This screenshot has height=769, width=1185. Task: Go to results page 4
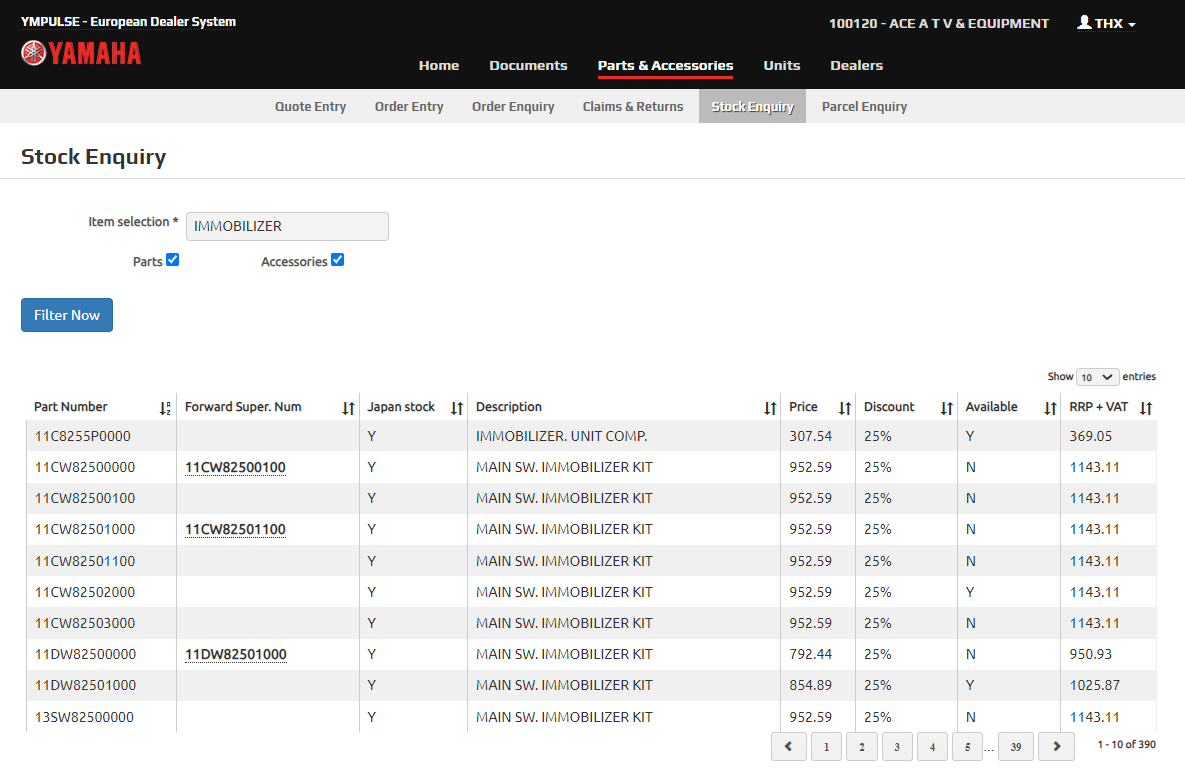pyautogui.click(x=933, y=746)
